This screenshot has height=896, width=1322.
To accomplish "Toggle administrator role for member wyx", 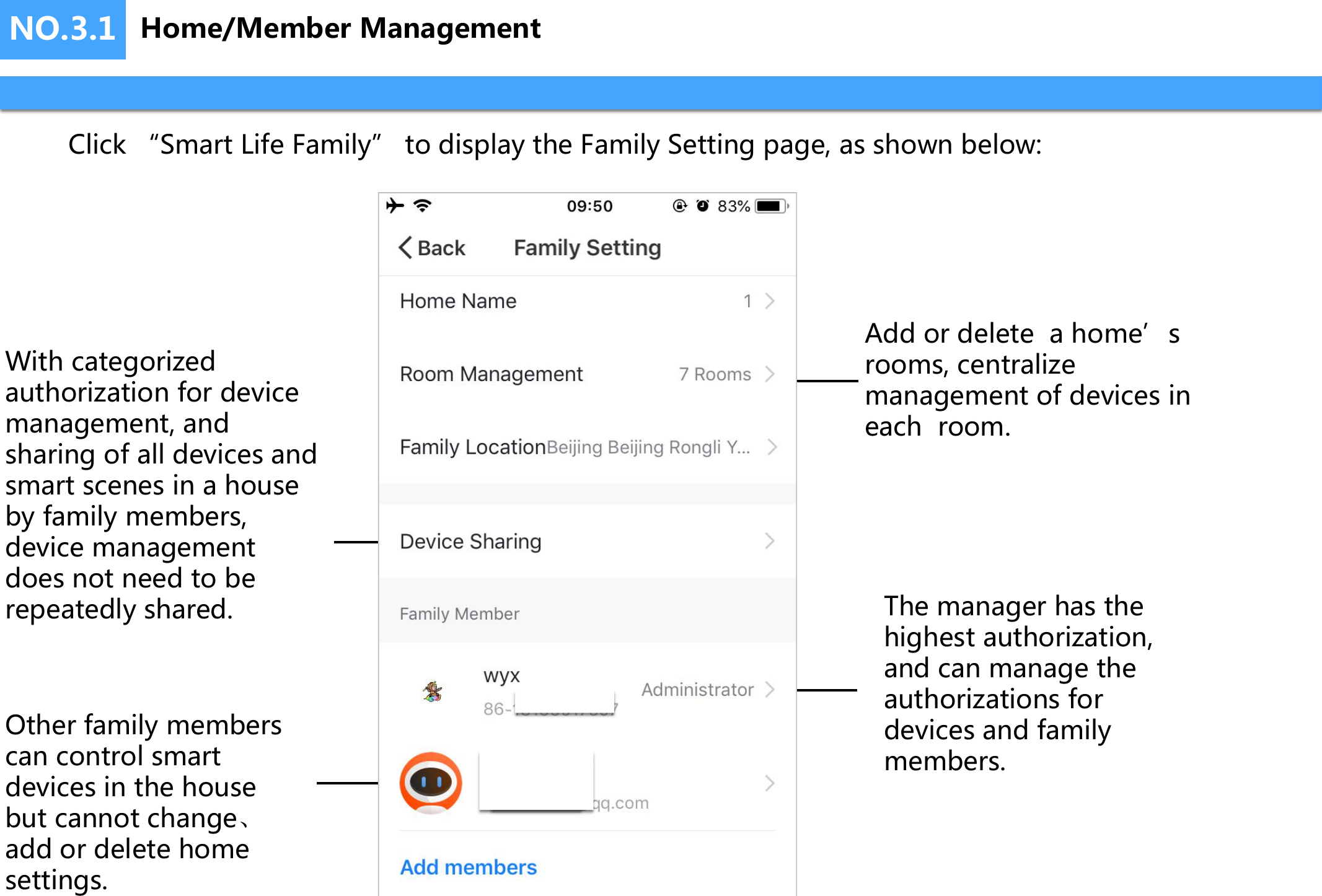I will pos(697,690).
